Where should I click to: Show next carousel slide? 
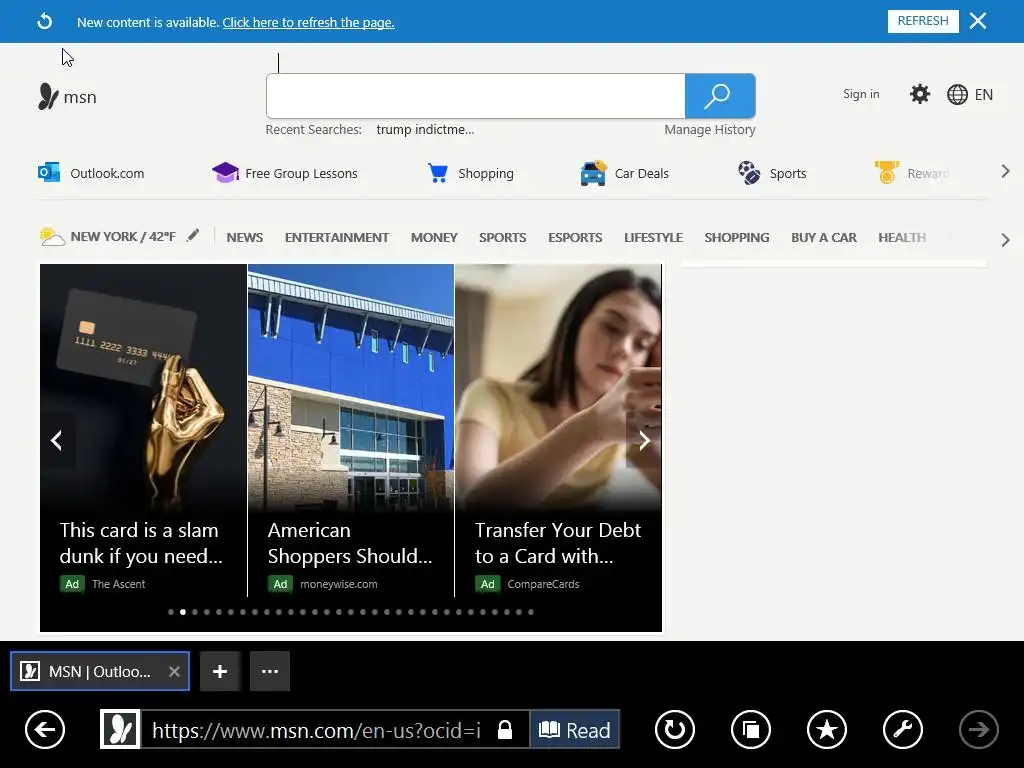coord(644,440)
